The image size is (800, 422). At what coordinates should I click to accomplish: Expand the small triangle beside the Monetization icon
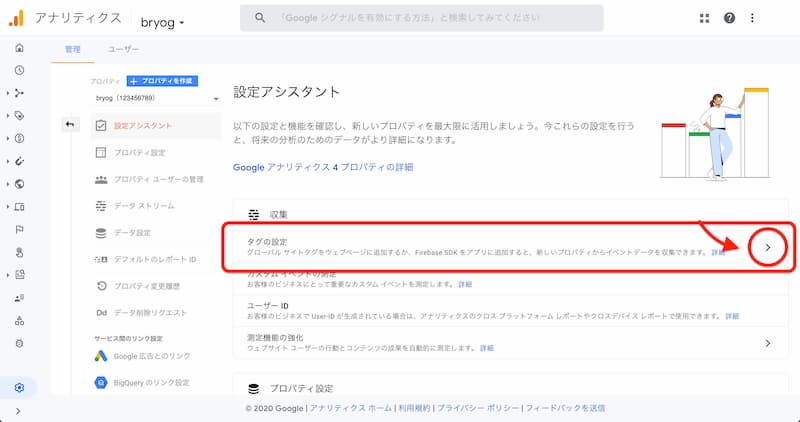(x=8, y=138)
